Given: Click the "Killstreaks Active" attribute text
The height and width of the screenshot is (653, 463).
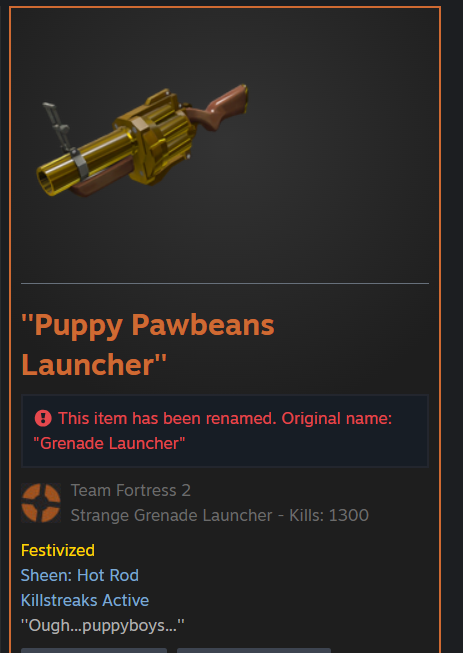Looking at the screenshot, I should point(85,600).
